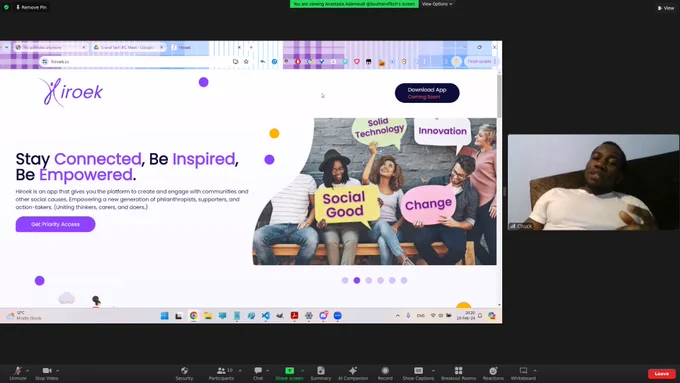Show hidden system tray icons
Image resolution: width=680 pixels, height=383 pixels.
click(398, 316)
